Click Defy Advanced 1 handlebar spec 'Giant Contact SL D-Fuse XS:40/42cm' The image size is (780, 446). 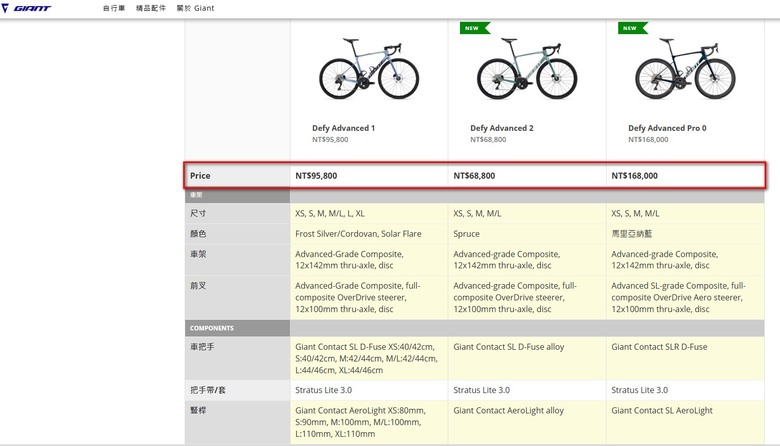pos(366,358)
